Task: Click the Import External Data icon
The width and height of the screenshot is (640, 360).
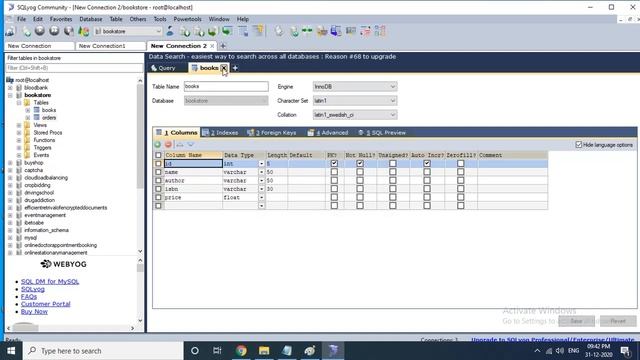Action: pos(185,31)
